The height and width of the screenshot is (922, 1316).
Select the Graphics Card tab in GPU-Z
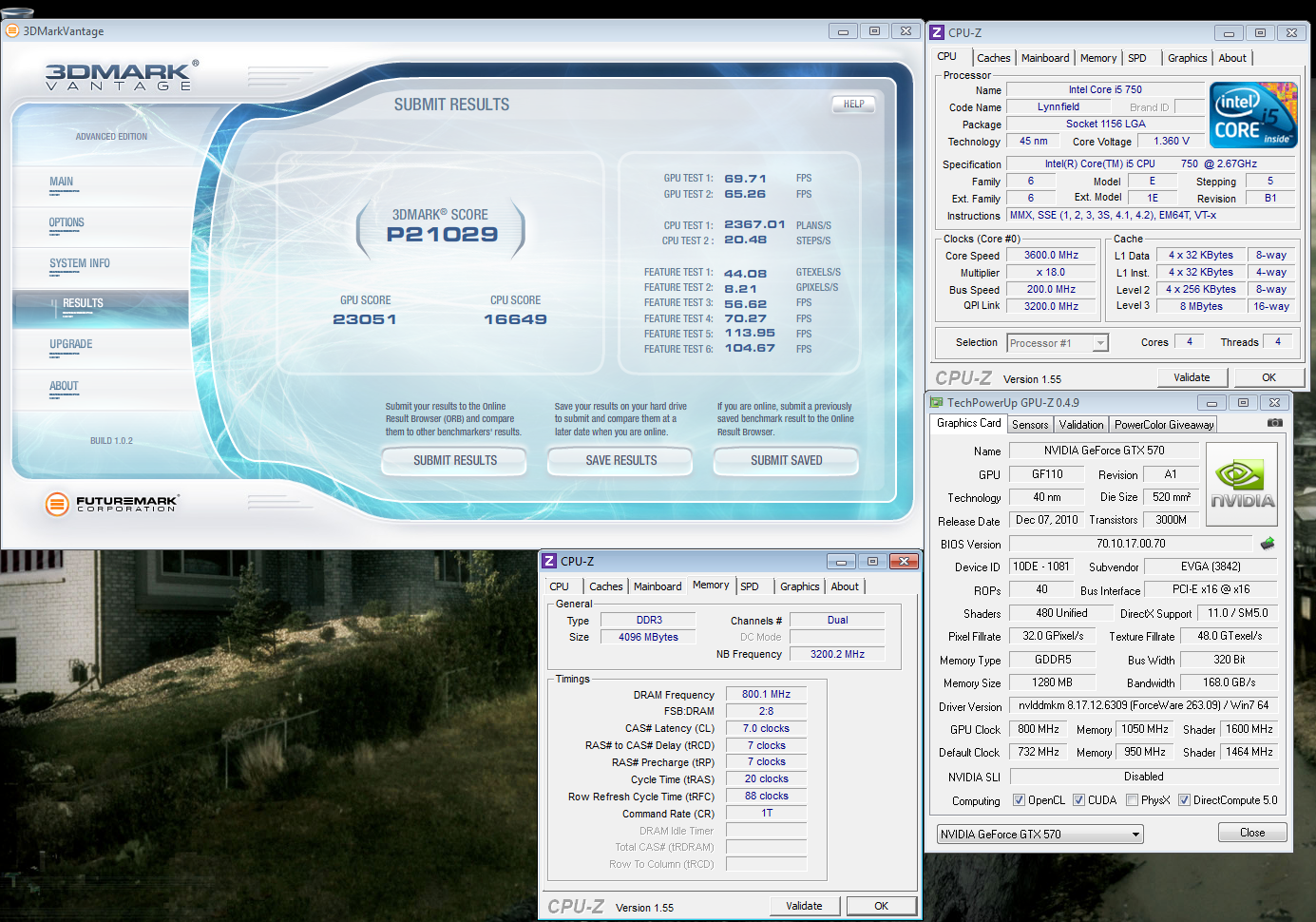[x=968, y=423]
